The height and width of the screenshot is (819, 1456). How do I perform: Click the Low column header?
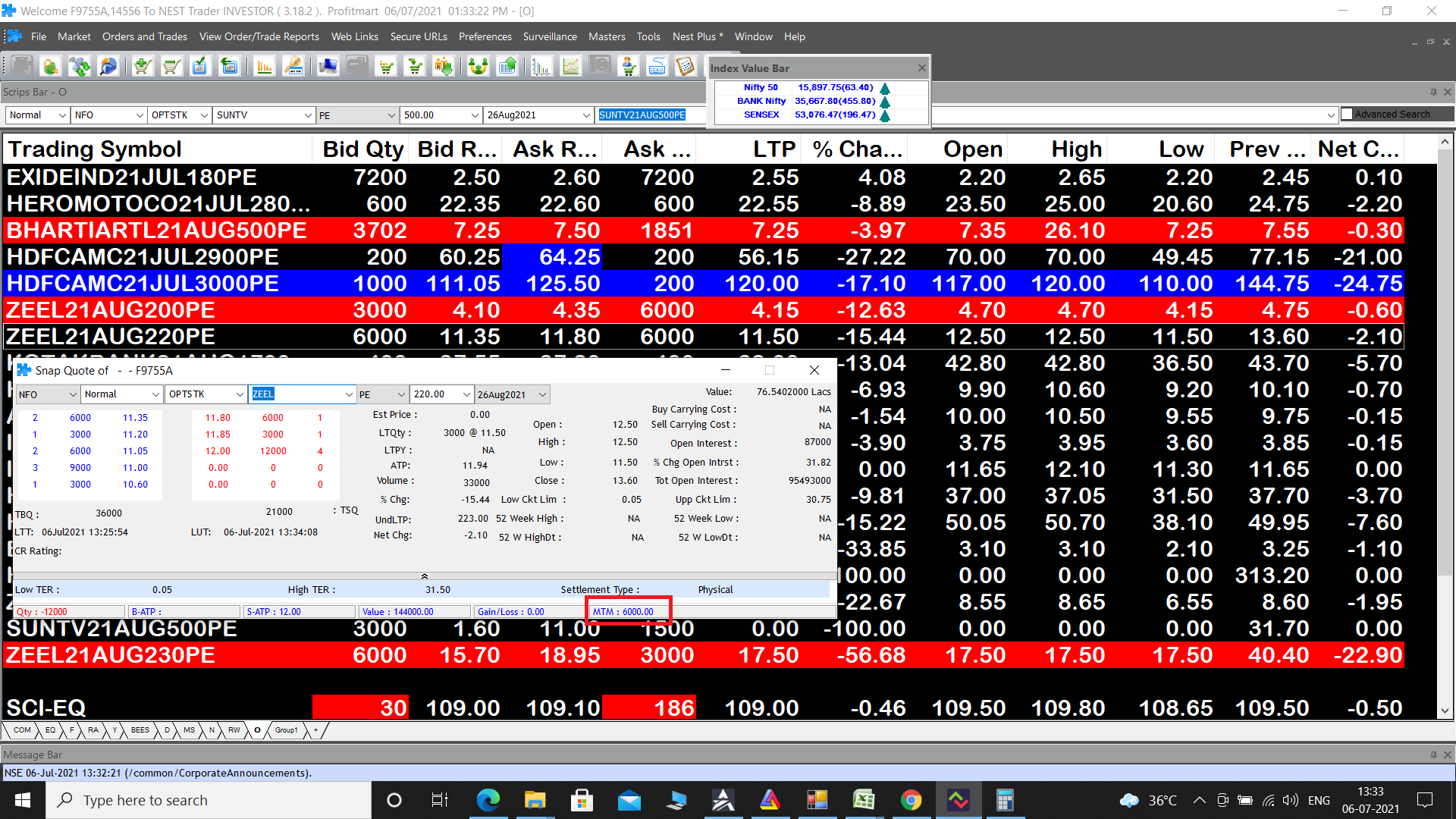[x=1161, y=149]
